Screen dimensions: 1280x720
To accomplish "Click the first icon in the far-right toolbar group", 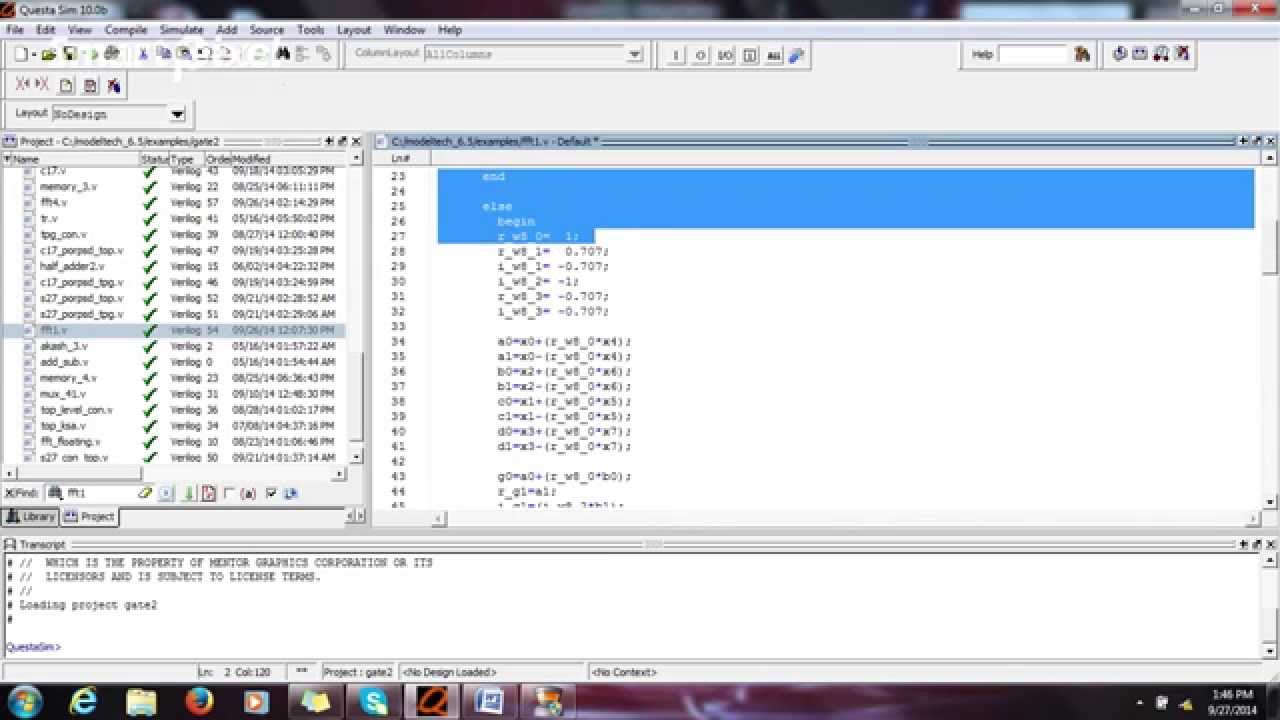I will point(1120,54).
